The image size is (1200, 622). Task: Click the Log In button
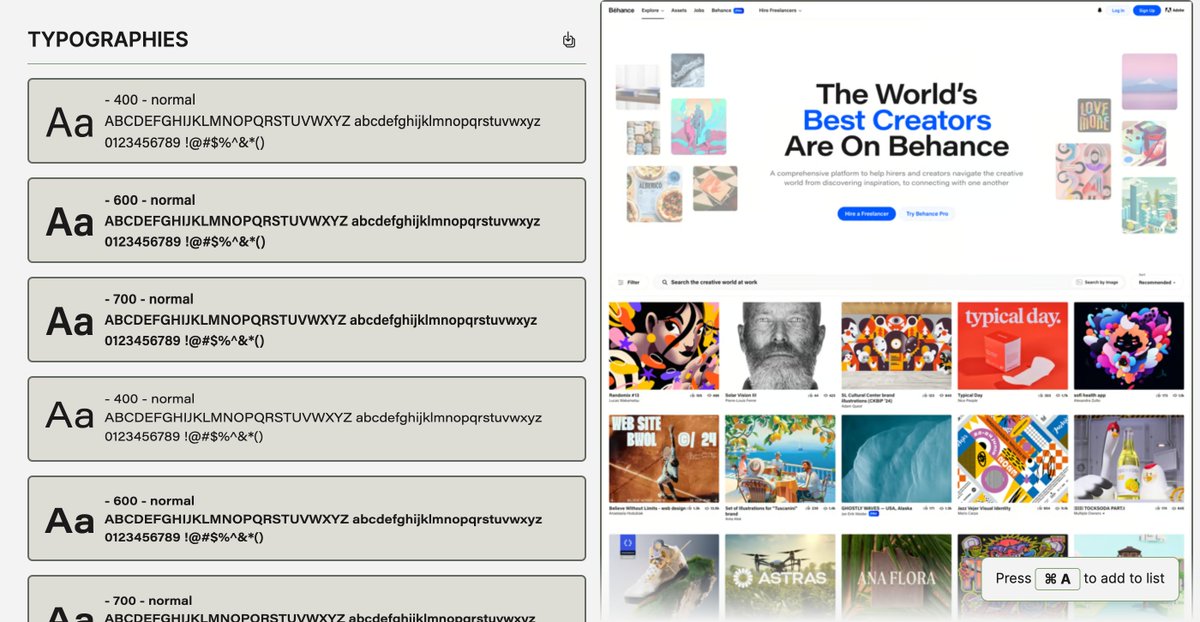(1118, 10)
